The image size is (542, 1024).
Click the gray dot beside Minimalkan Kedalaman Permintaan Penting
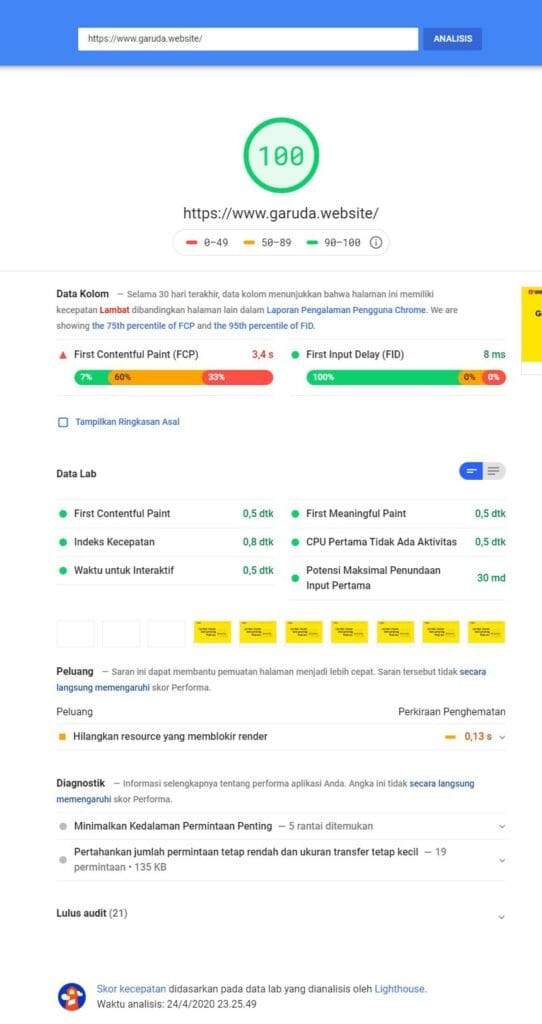coord(63,826)
